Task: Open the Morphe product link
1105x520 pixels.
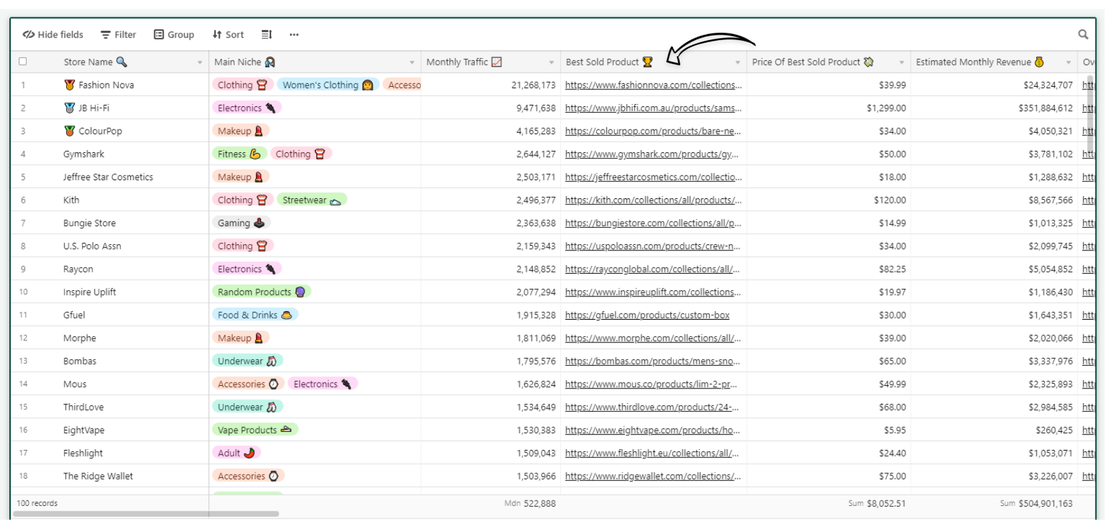Action: [x=653, y=338]
